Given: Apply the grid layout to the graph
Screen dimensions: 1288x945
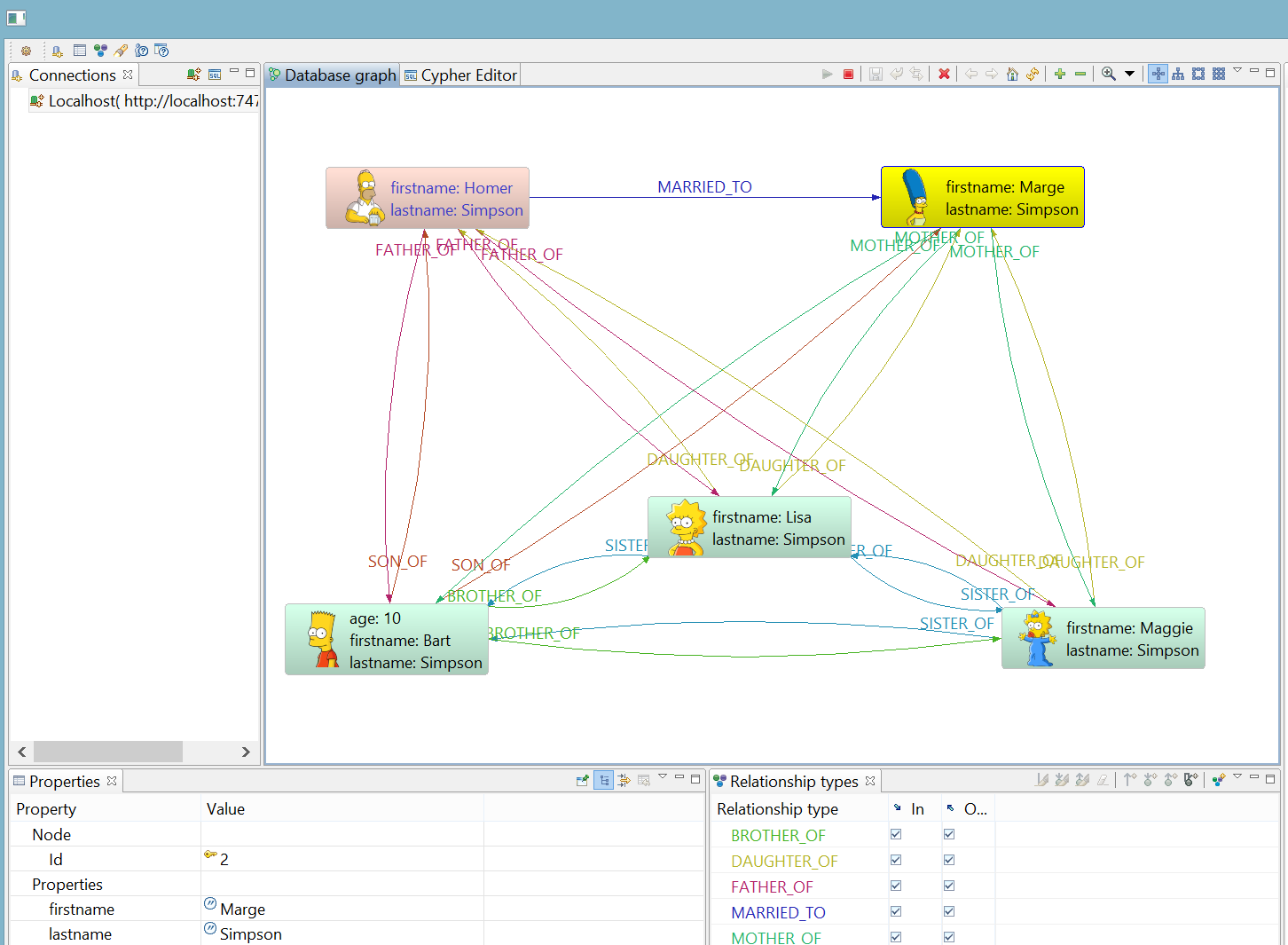Looking at the screenshot, I should (1218, 74).
